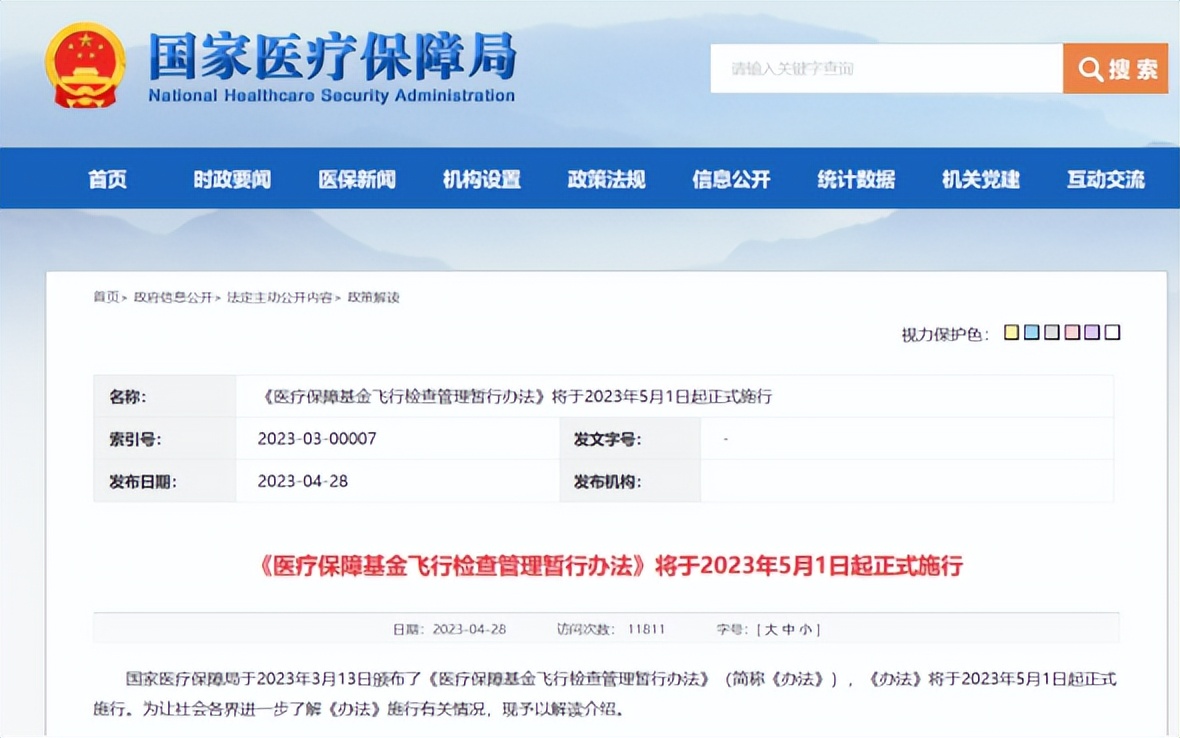Open the 互动交流 navigation menu
The image size is (1180, 738).
click(x=1104, y=179)
